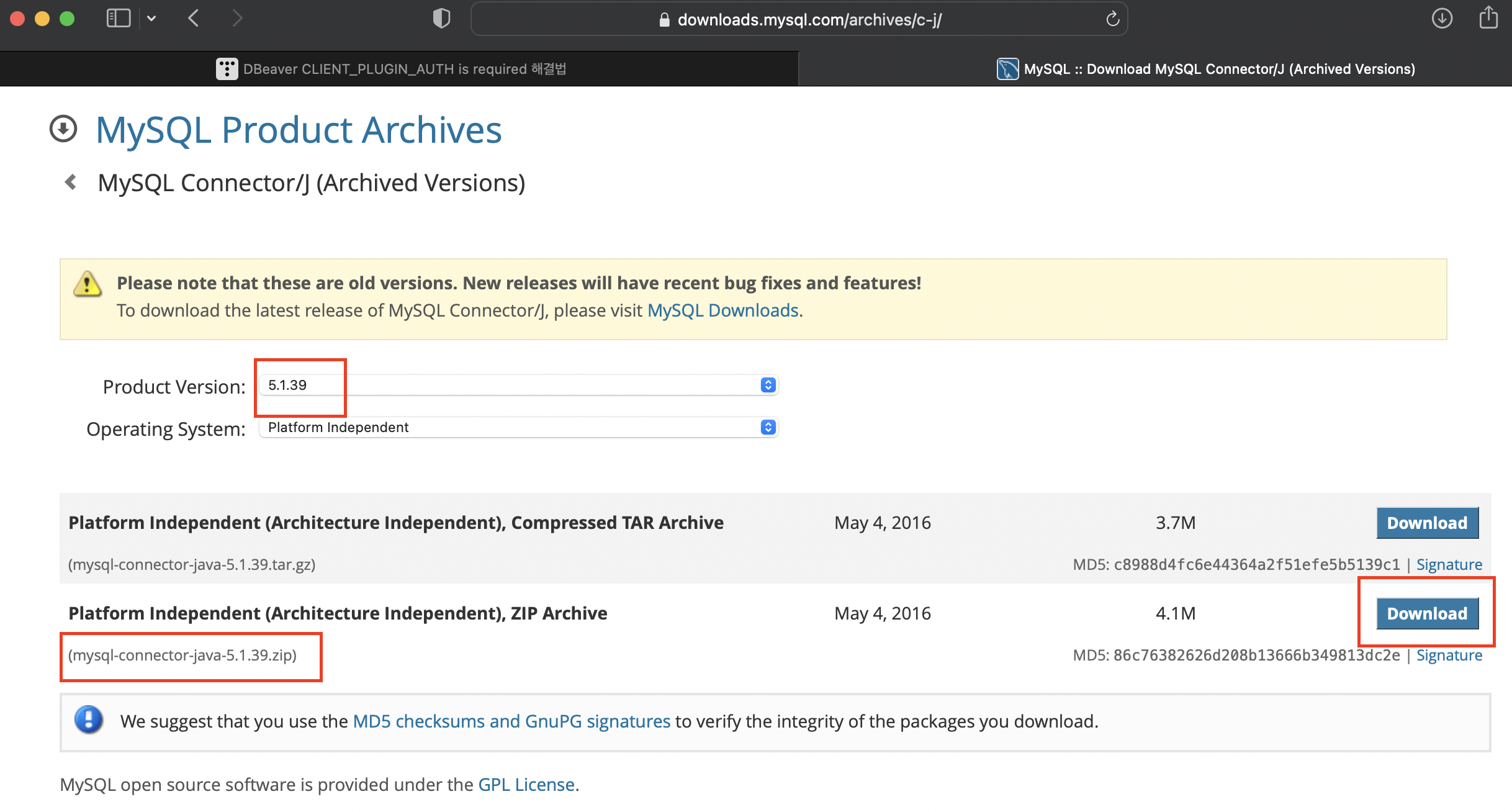1512x812 pixels.
Task: Select the MySQL Connector/J Archived Versions tab
Action: point(1207,69)
